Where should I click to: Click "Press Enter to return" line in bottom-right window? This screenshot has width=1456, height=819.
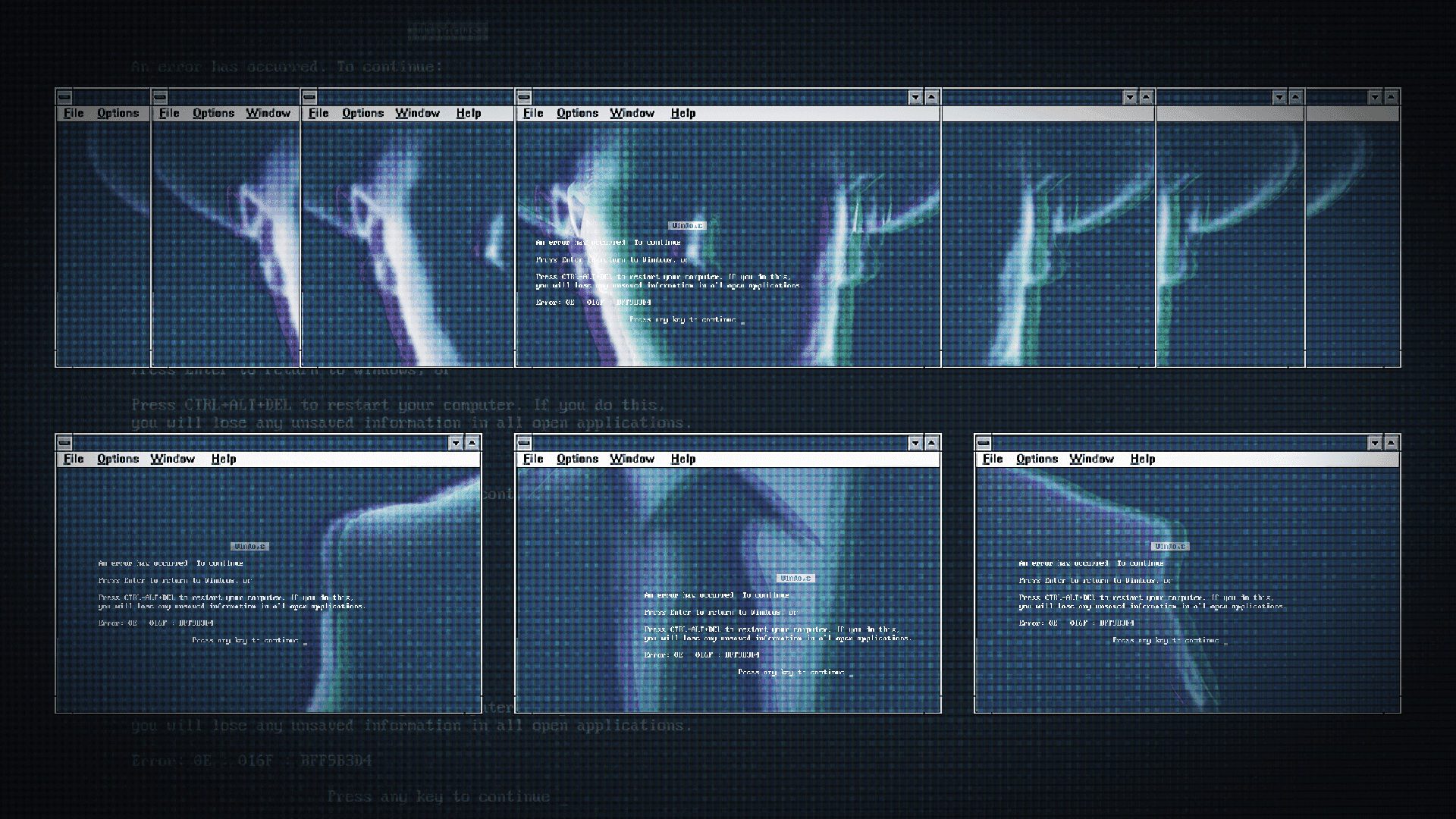(1094, 581)
